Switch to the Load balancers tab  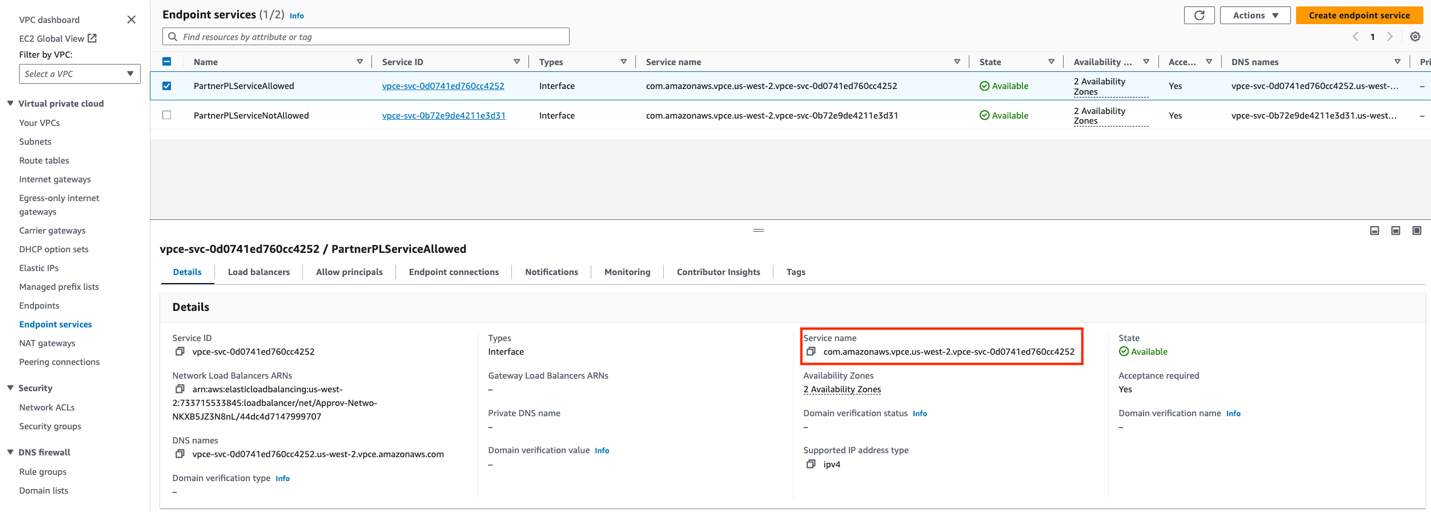pos(259,272)
